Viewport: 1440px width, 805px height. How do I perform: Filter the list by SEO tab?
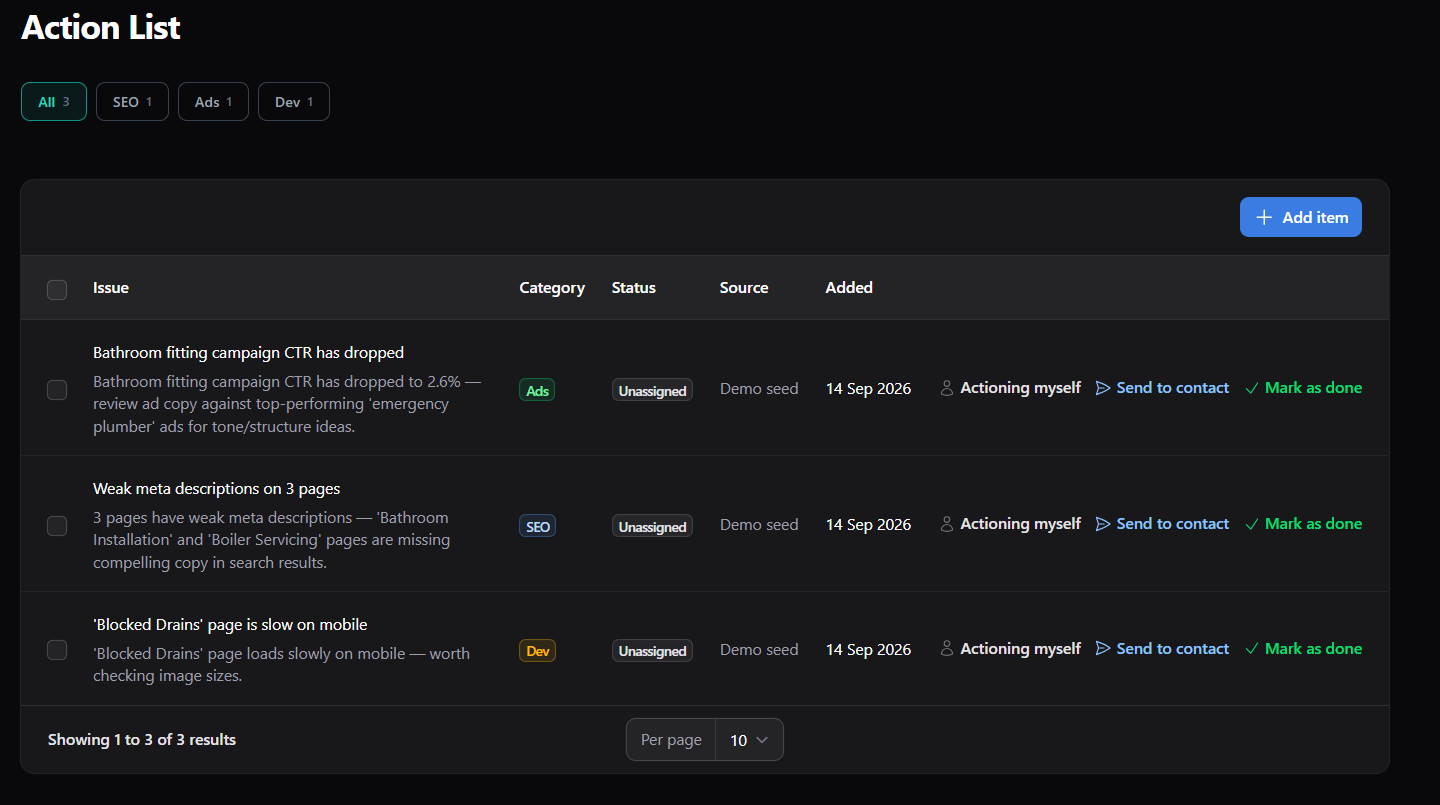(132, 101)
